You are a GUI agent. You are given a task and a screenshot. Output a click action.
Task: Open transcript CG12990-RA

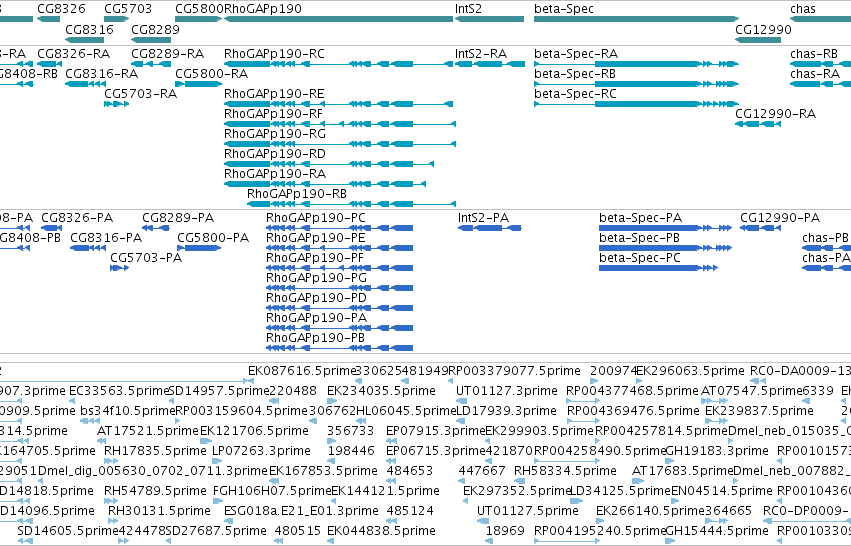(x=775, y=114)
